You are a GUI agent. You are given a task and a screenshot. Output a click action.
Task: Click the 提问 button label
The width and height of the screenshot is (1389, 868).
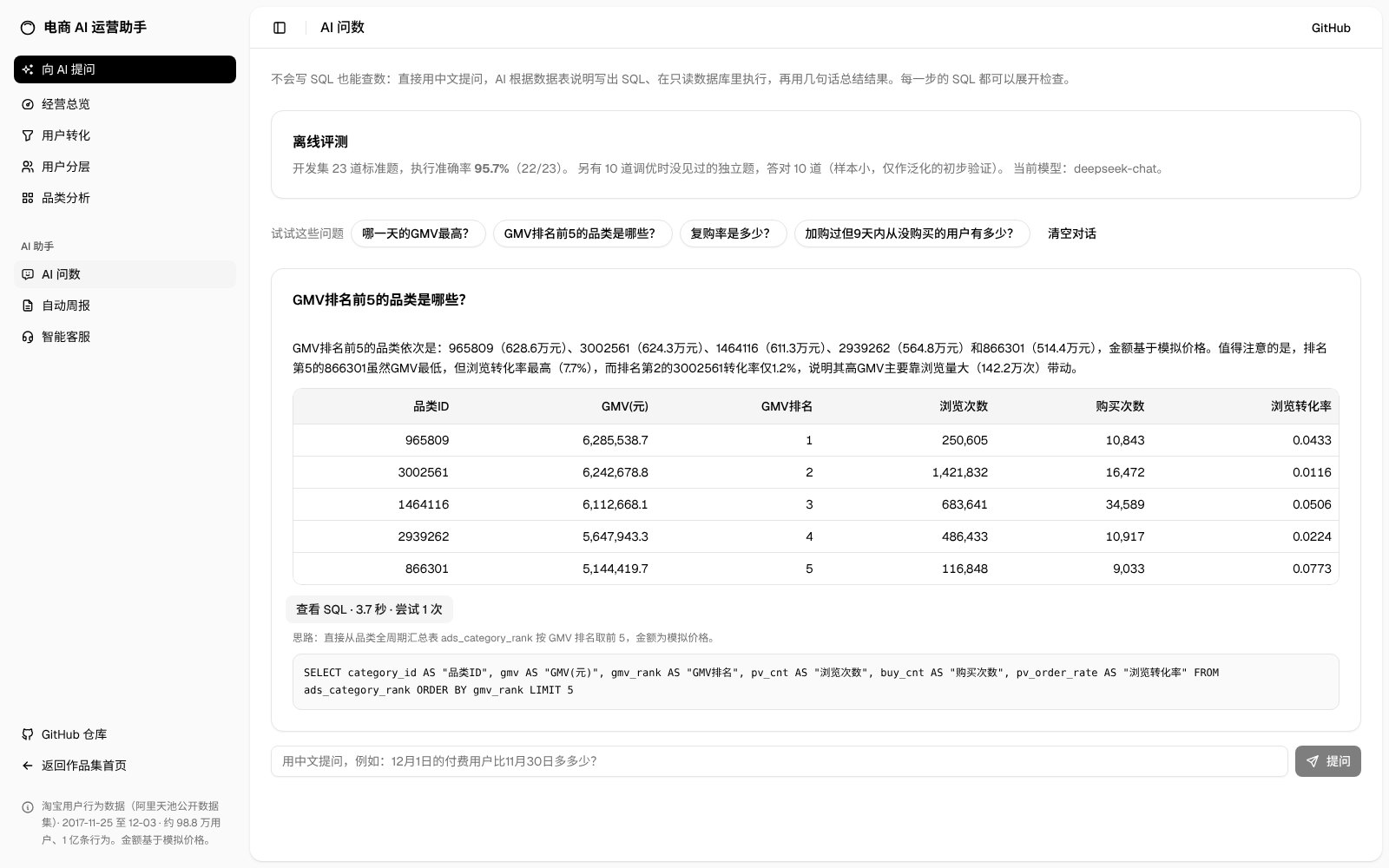pyautogui.click(x=1338, y=761)
